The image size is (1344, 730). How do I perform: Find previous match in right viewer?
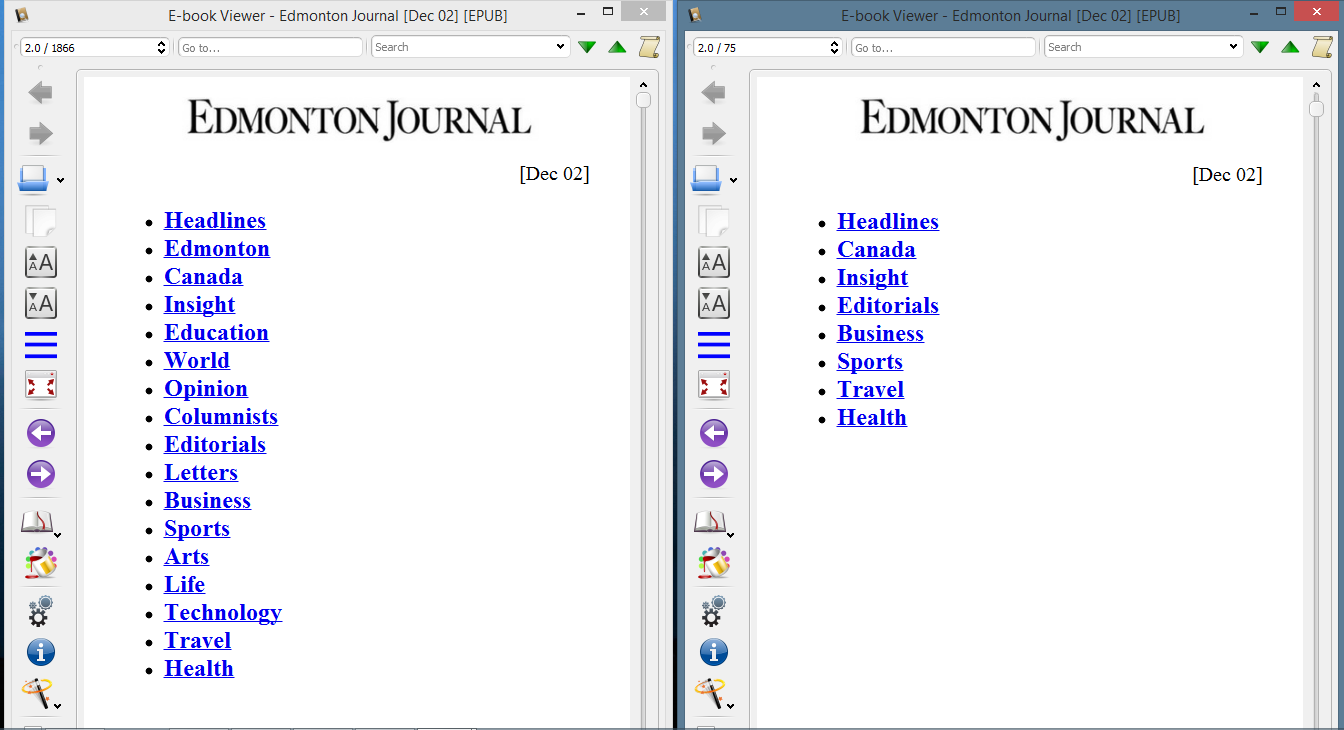[1290, 47]
